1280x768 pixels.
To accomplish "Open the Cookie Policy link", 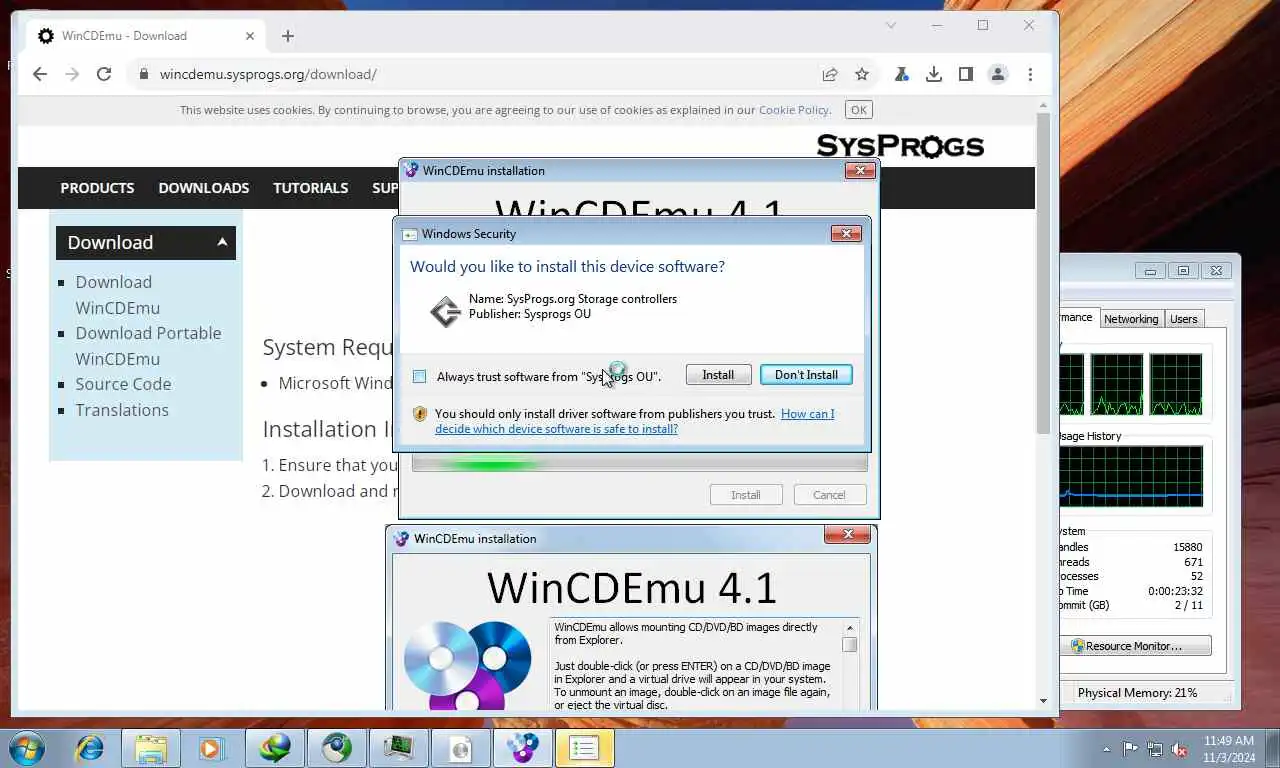I will [x=794, y=110].
